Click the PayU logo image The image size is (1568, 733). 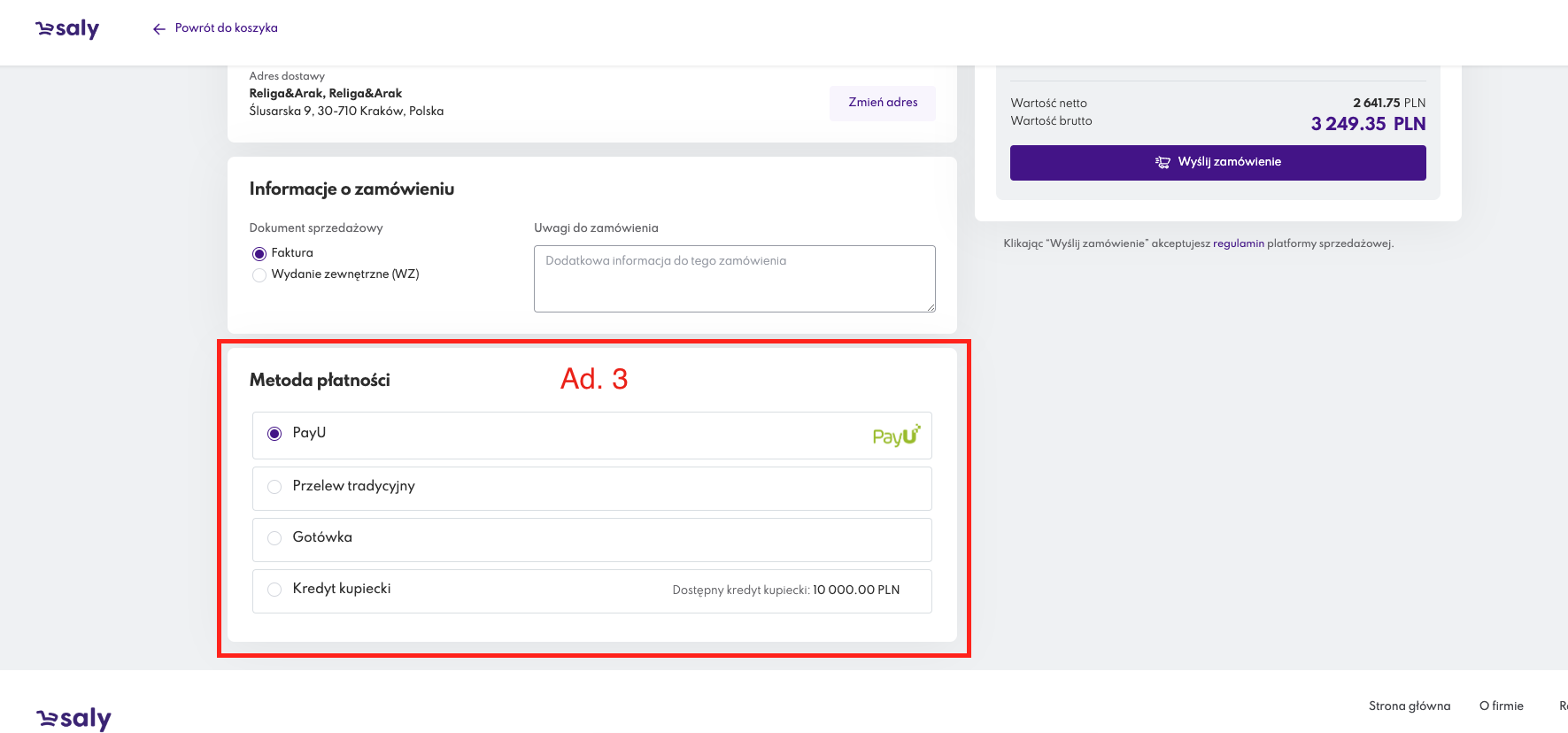pyautogui.click(x=896, y=436)
